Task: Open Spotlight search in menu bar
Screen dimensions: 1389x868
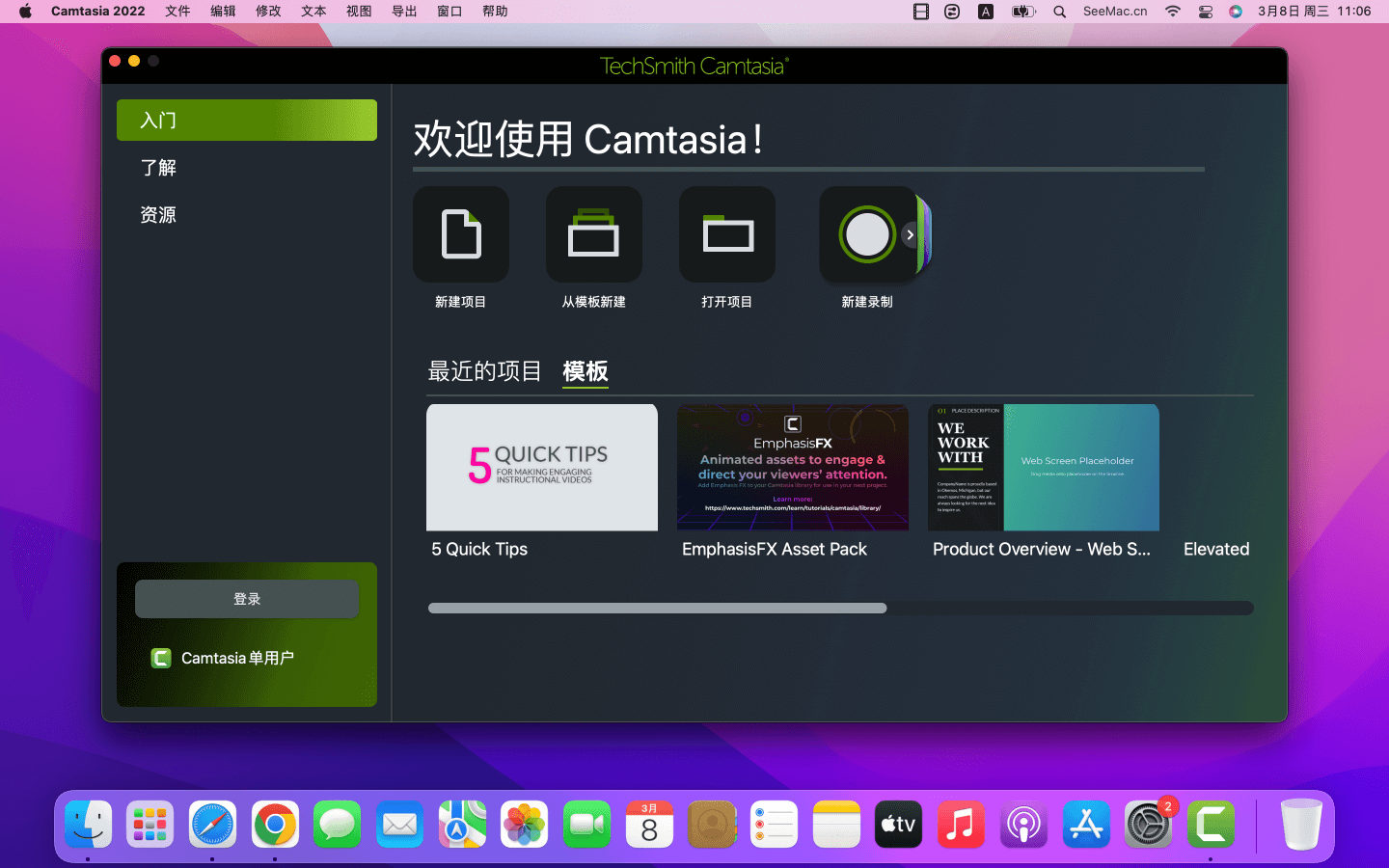Action: [x=1059, y=12]
